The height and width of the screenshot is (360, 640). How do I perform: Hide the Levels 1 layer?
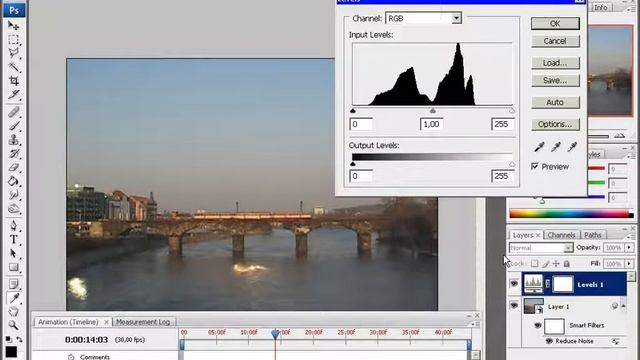coord(514,283)
